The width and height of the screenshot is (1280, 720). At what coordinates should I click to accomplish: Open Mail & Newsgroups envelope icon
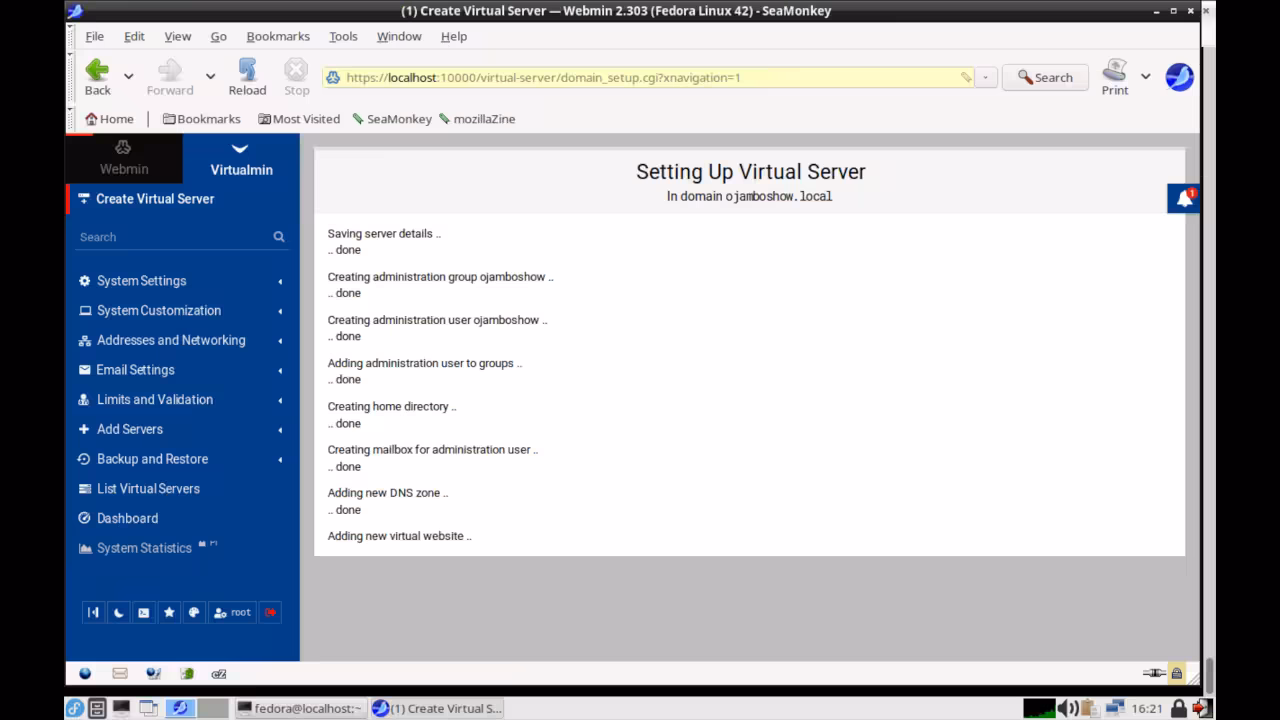coord(120,673)
